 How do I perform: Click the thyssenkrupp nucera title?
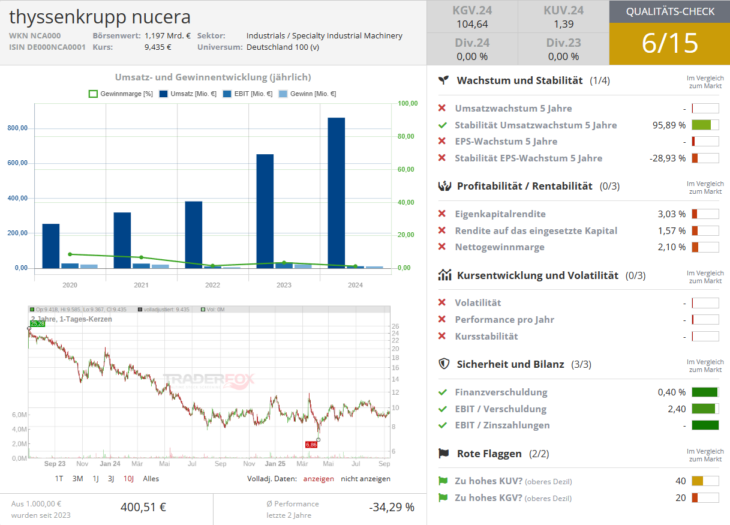tap(100, 17)
